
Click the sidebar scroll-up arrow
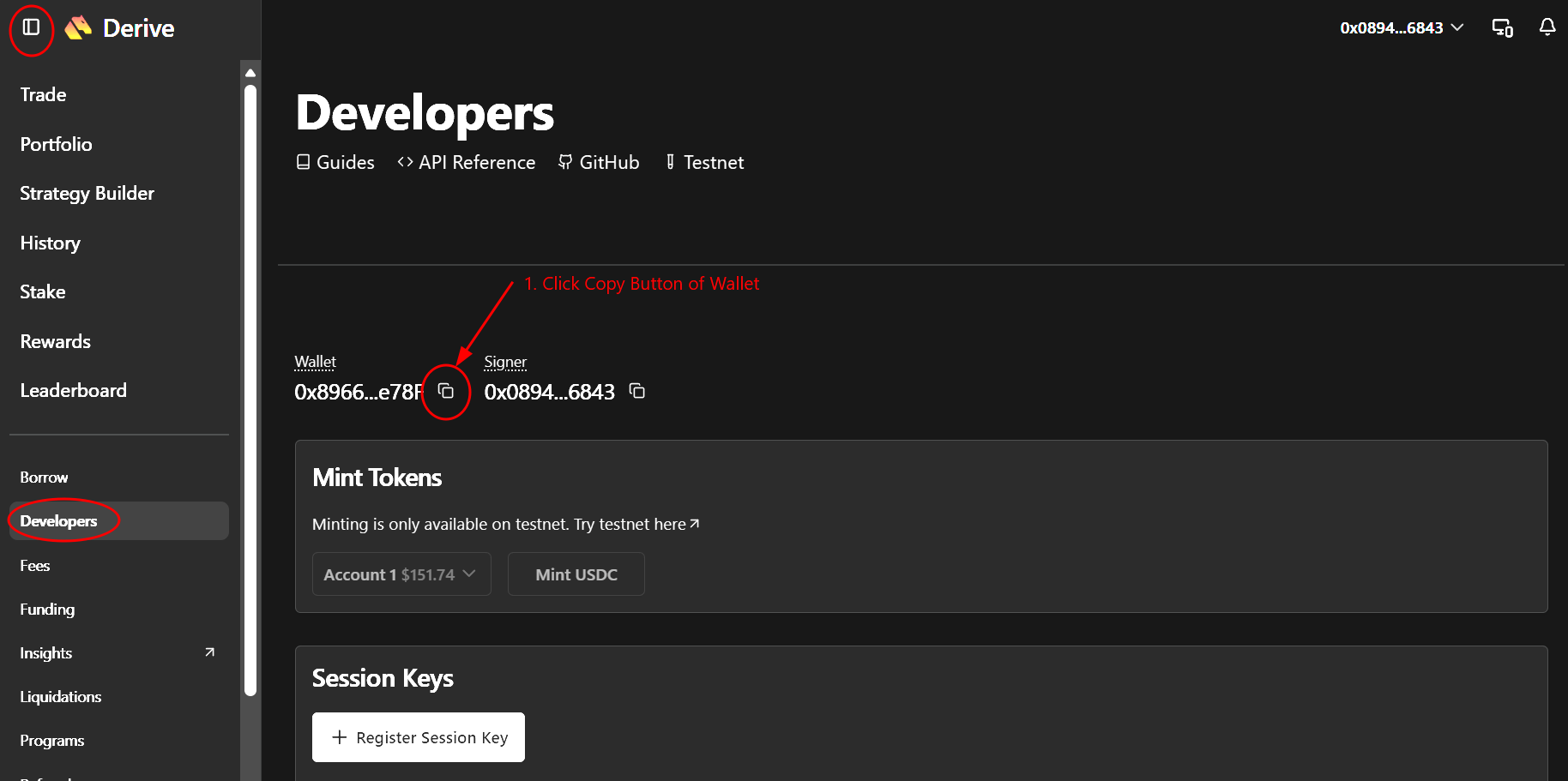coord(250,73)
